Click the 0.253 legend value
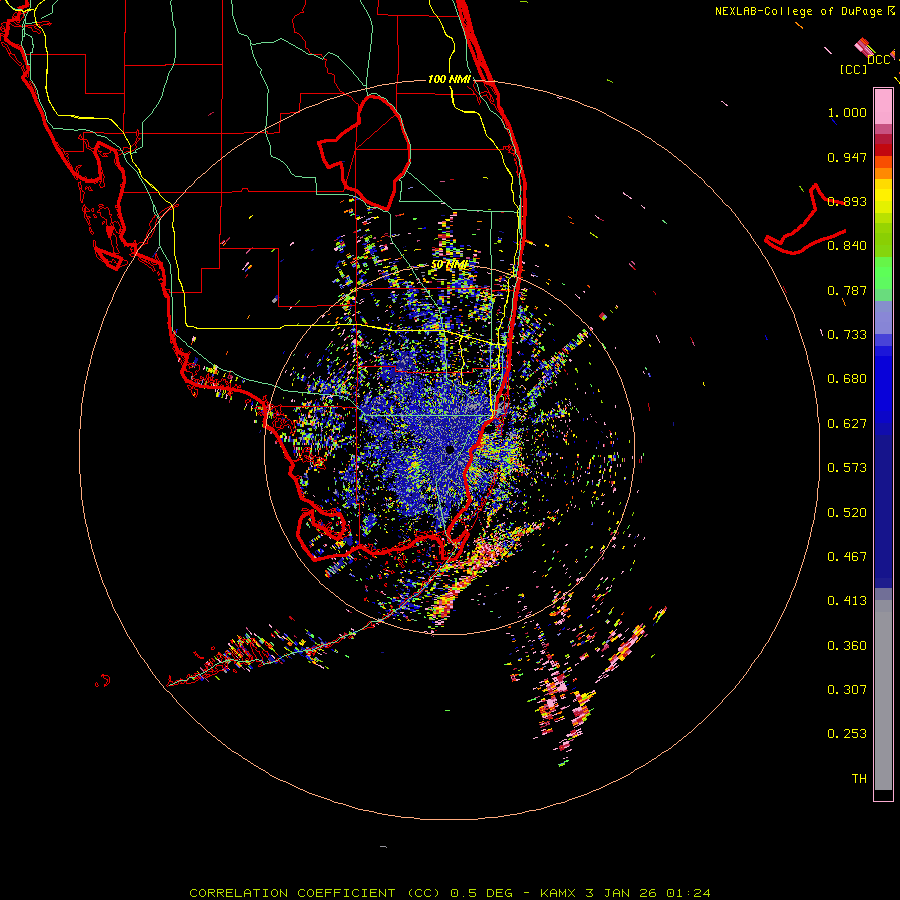 847,734
